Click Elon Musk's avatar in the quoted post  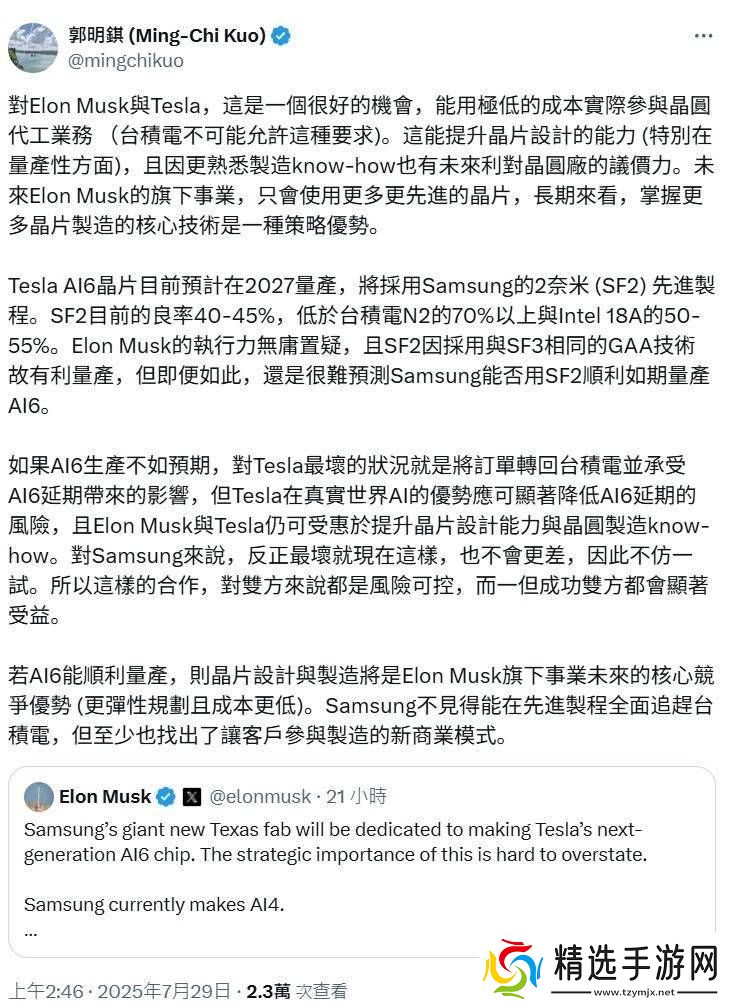(39, 797)
